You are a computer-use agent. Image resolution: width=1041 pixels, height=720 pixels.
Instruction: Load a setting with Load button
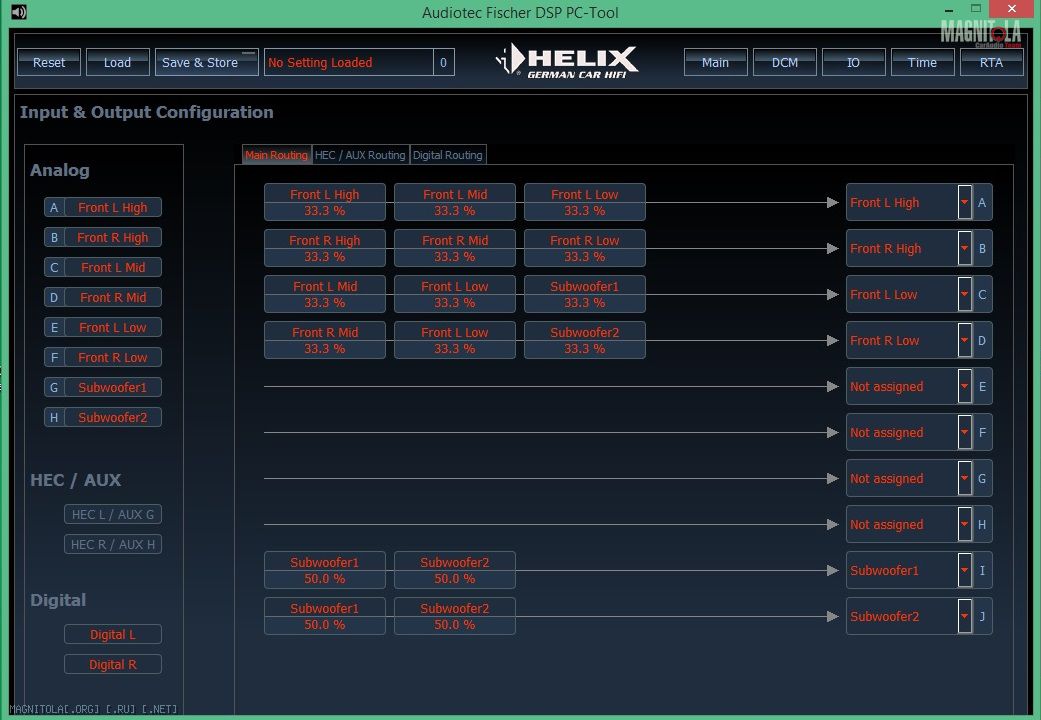tap(117, 62)
